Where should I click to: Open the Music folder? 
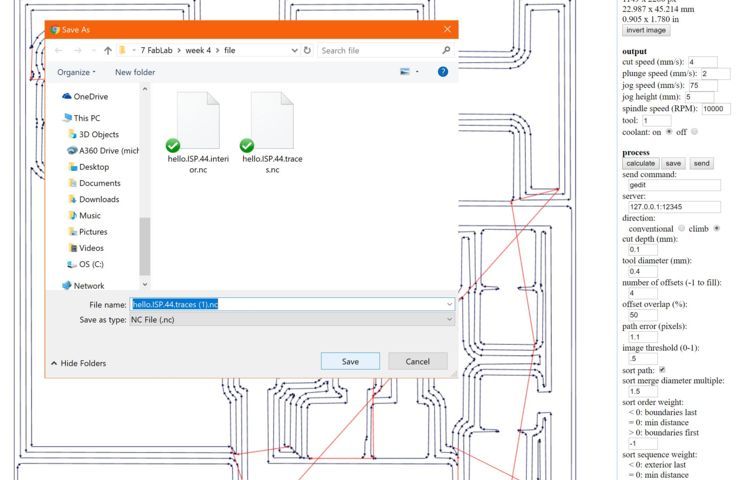[x=85, y=216]
